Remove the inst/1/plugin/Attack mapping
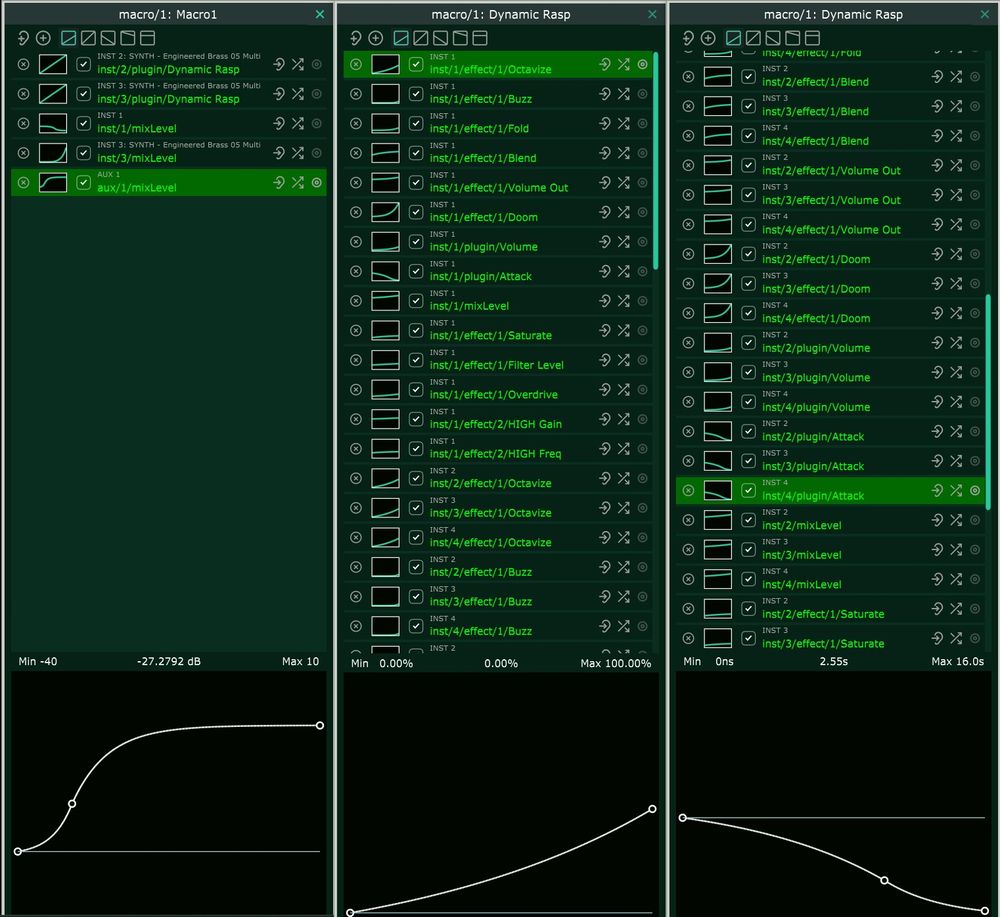This screenshot has height=917, width=1000. pyautogui.click(x=357, y=271)
